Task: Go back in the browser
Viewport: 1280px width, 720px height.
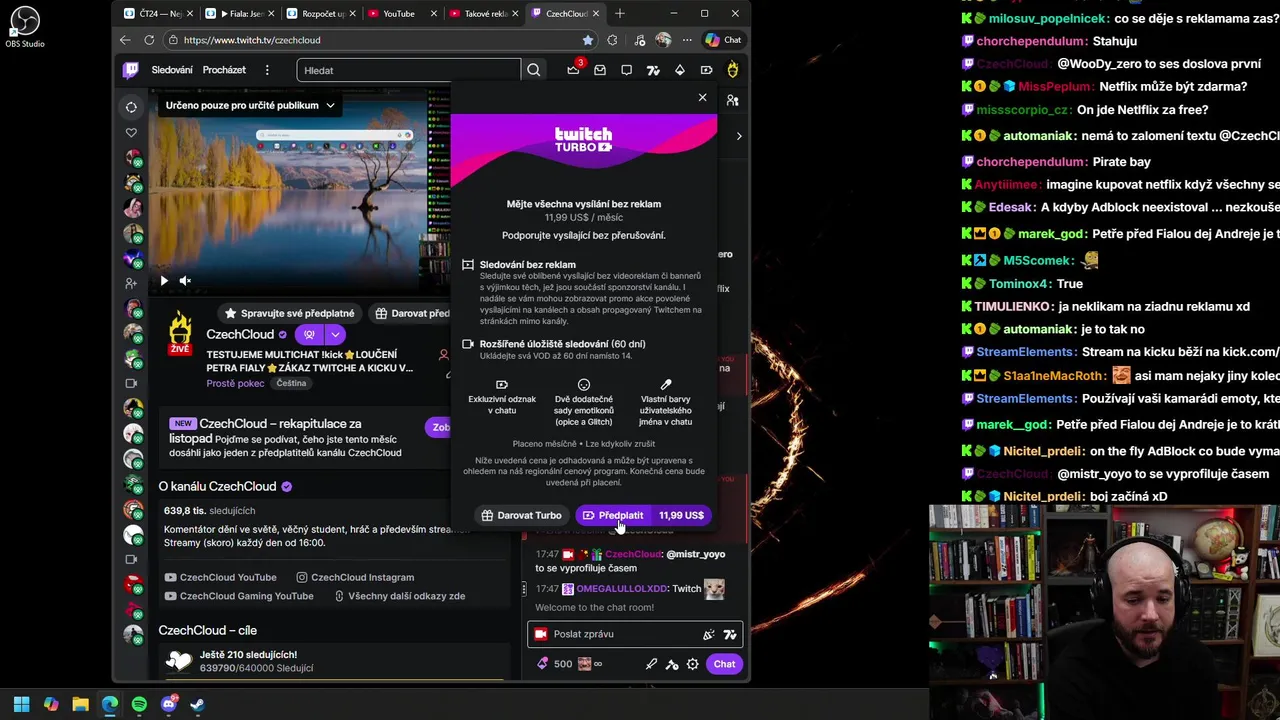Action: point(125,40)
